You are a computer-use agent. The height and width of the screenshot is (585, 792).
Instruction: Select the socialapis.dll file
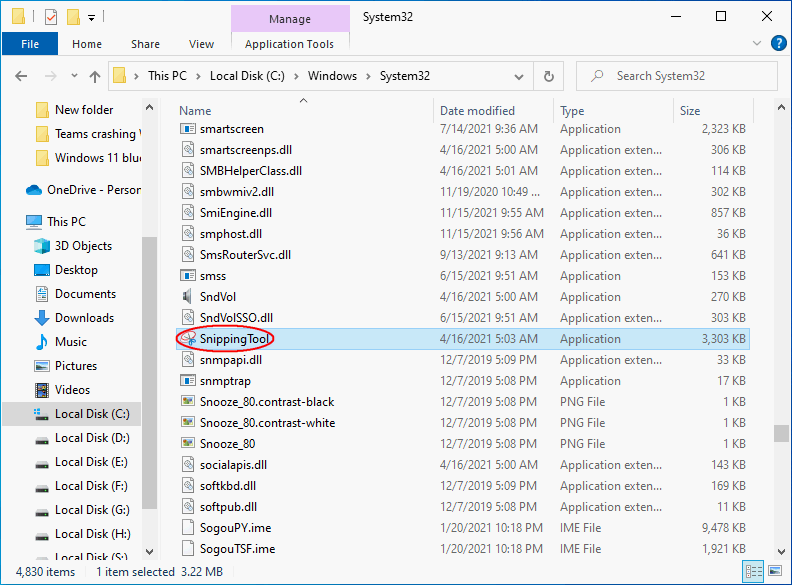(233, 465)
